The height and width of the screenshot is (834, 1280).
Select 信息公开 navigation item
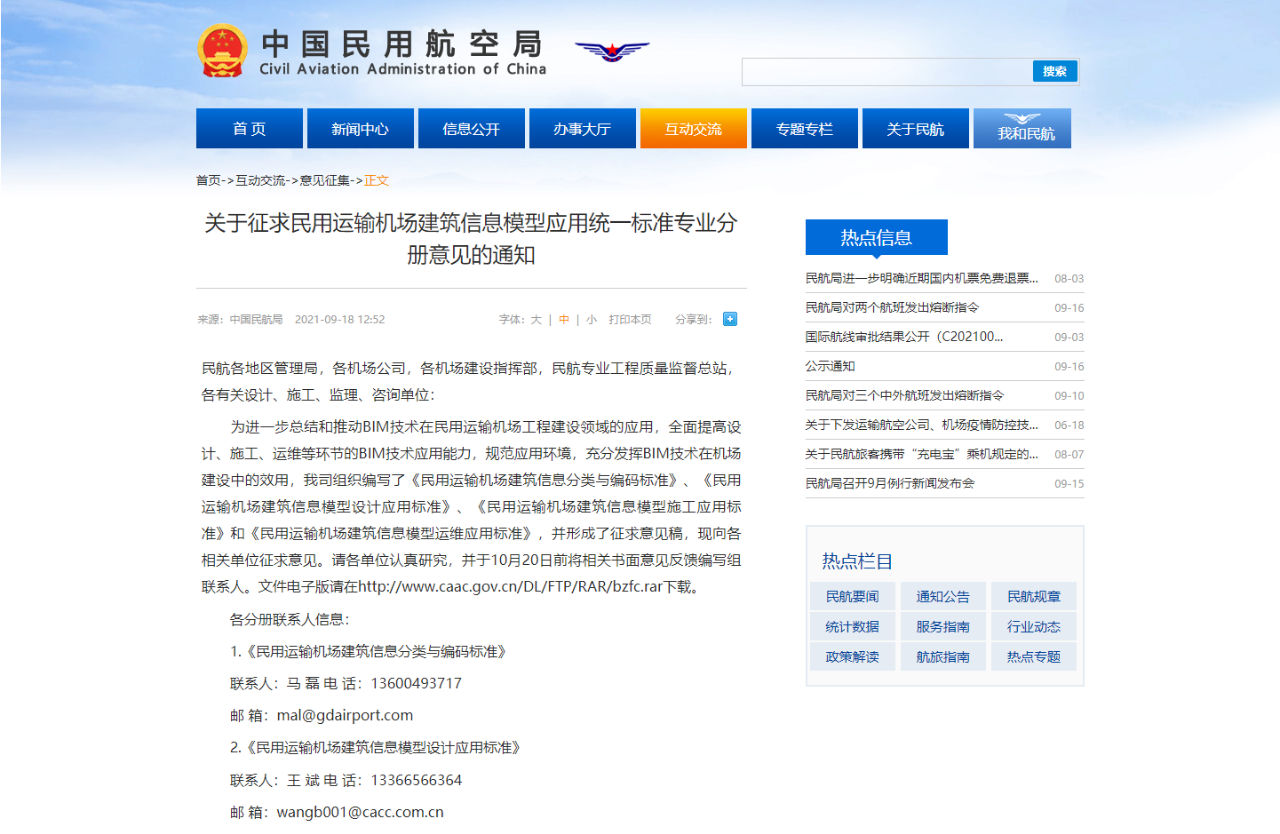pos(471,129)
